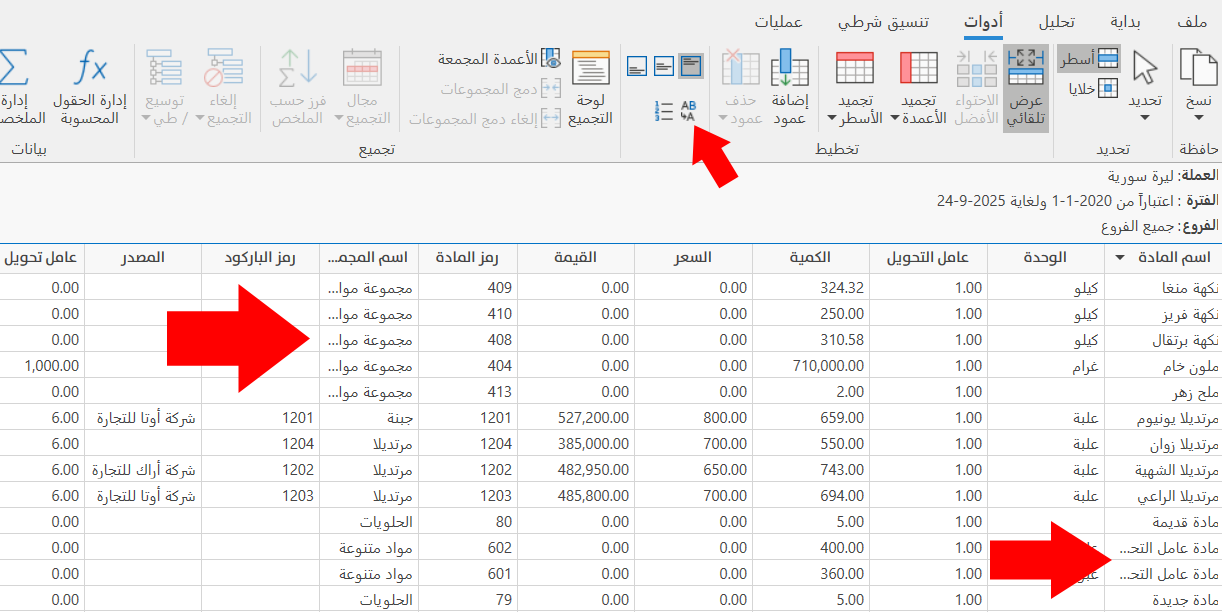This screenshot has width=1222, height=612.
Task: Select rows mode (أسطر) option
Action: click(1089, 60)
